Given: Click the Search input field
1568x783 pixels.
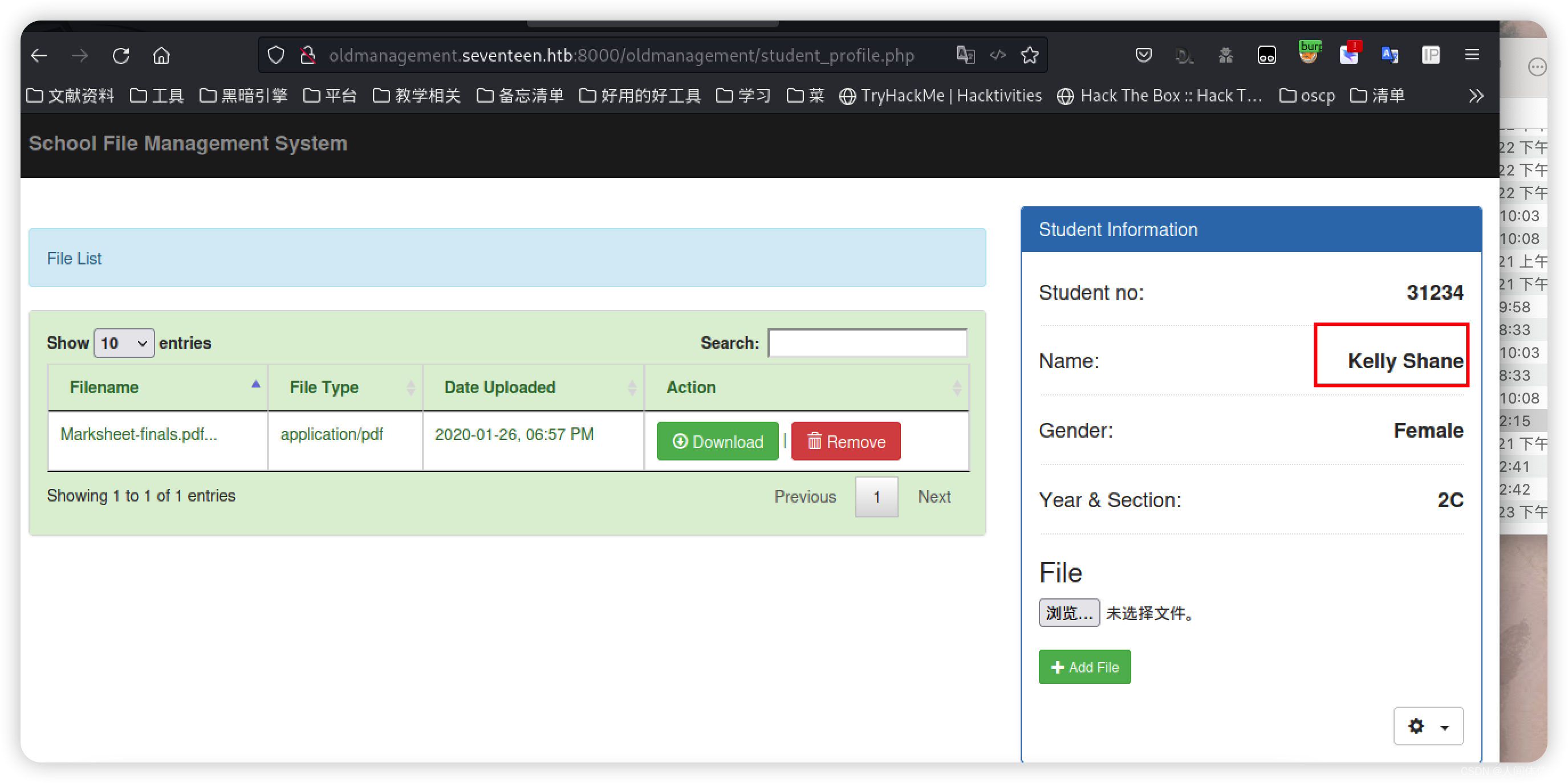Looking at the screenshot, I should 867,343.
